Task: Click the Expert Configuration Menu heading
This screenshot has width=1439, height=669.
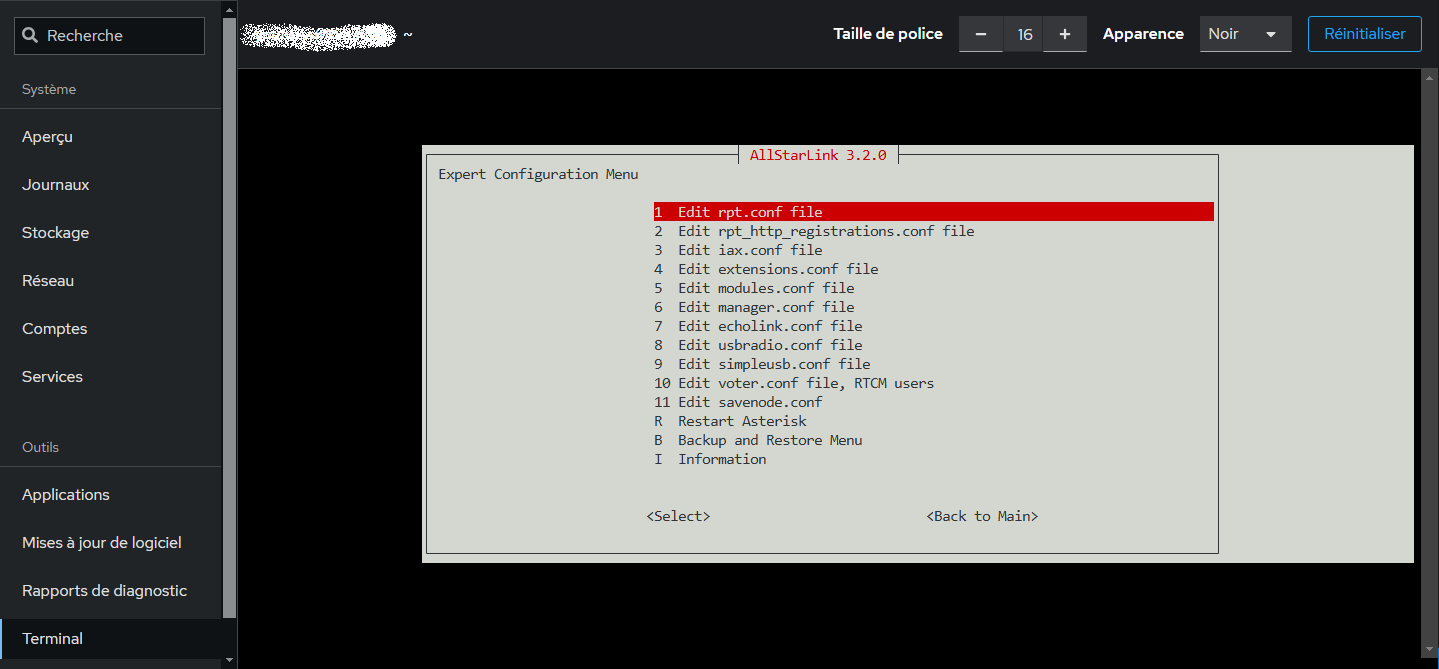Action: [538, 174]
